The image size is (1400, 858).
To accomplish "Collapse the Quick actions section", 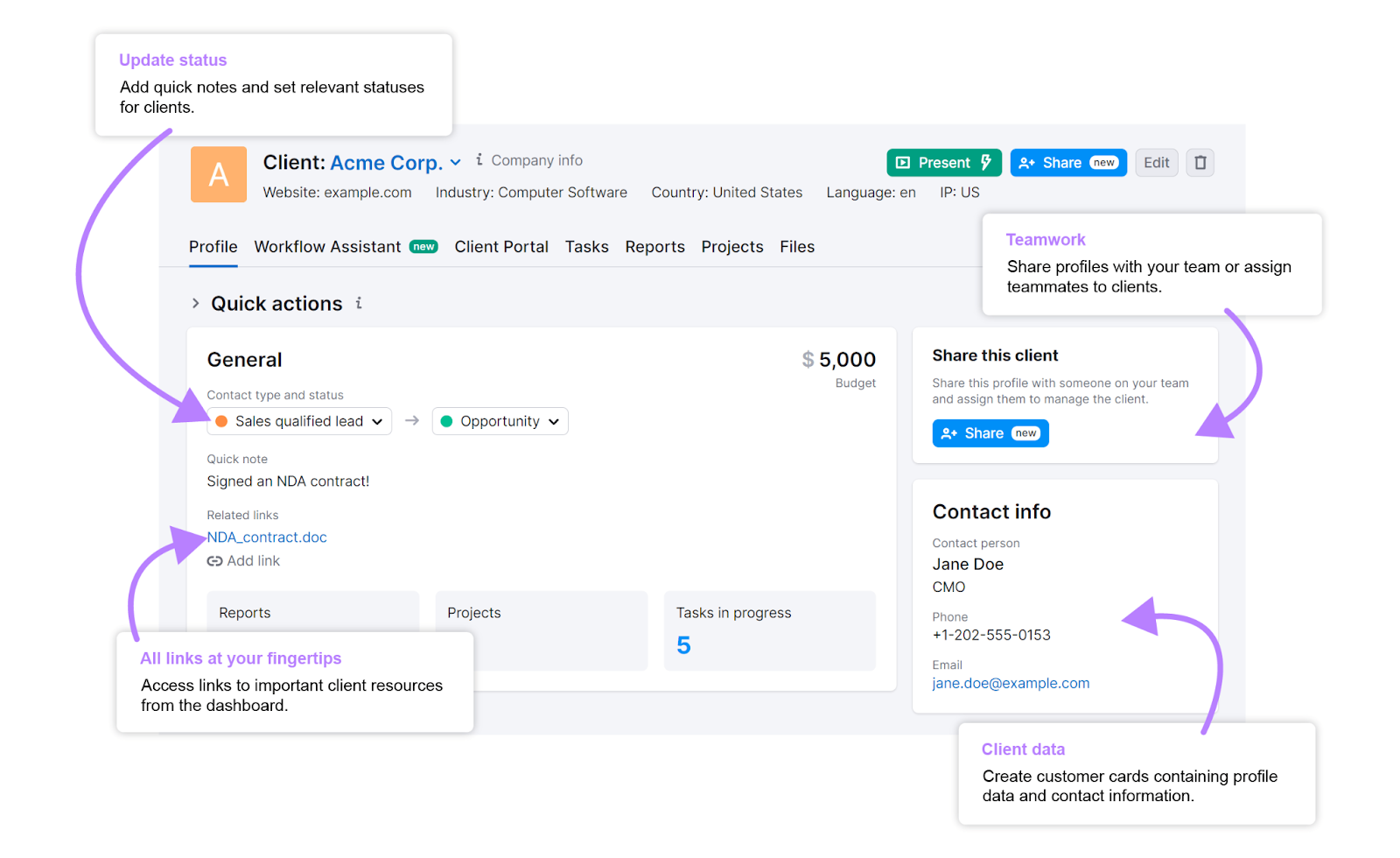I will click(196, 303).
